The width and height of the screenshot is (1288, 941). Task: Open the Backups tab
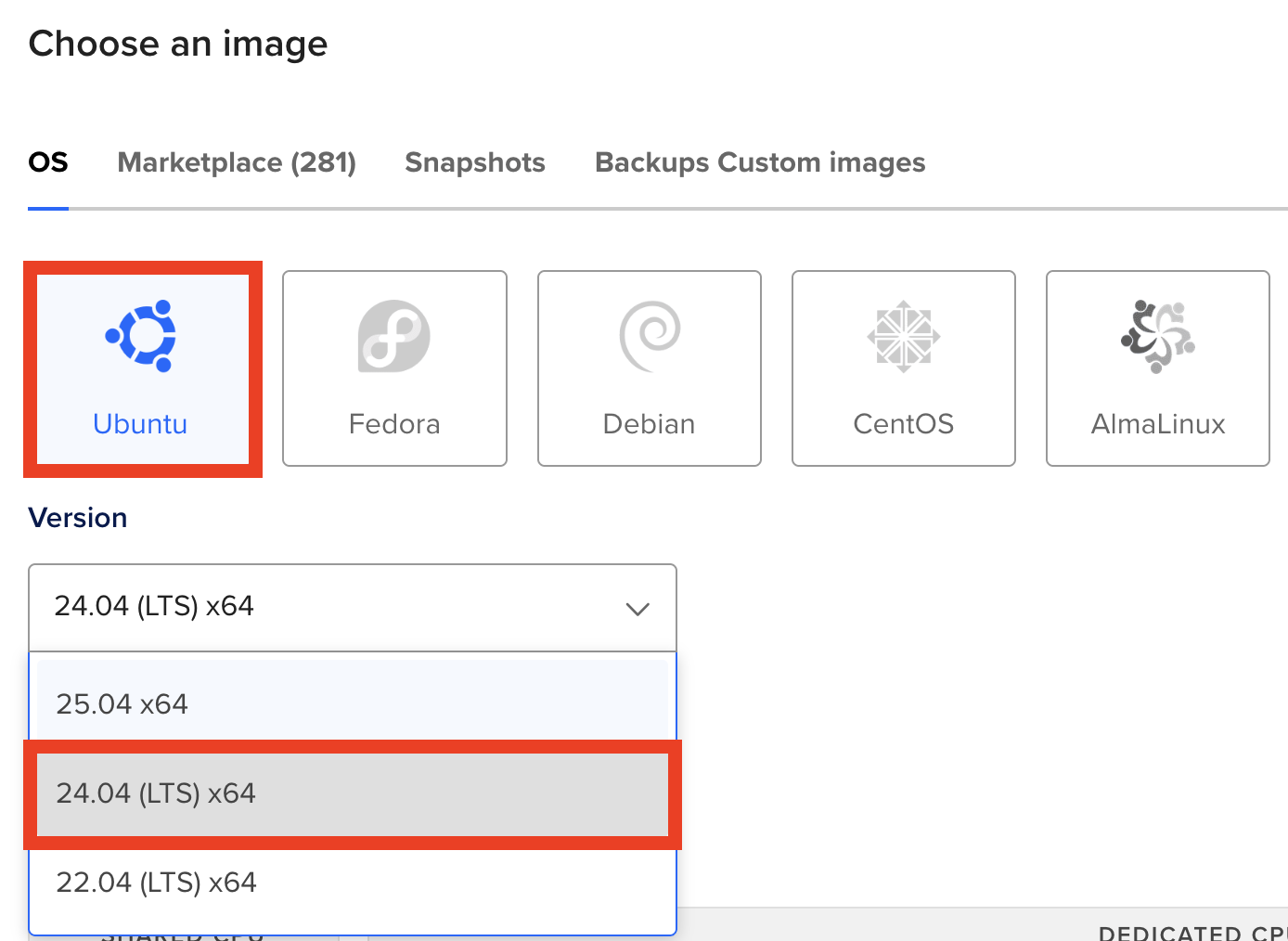[x=652, y=162]
